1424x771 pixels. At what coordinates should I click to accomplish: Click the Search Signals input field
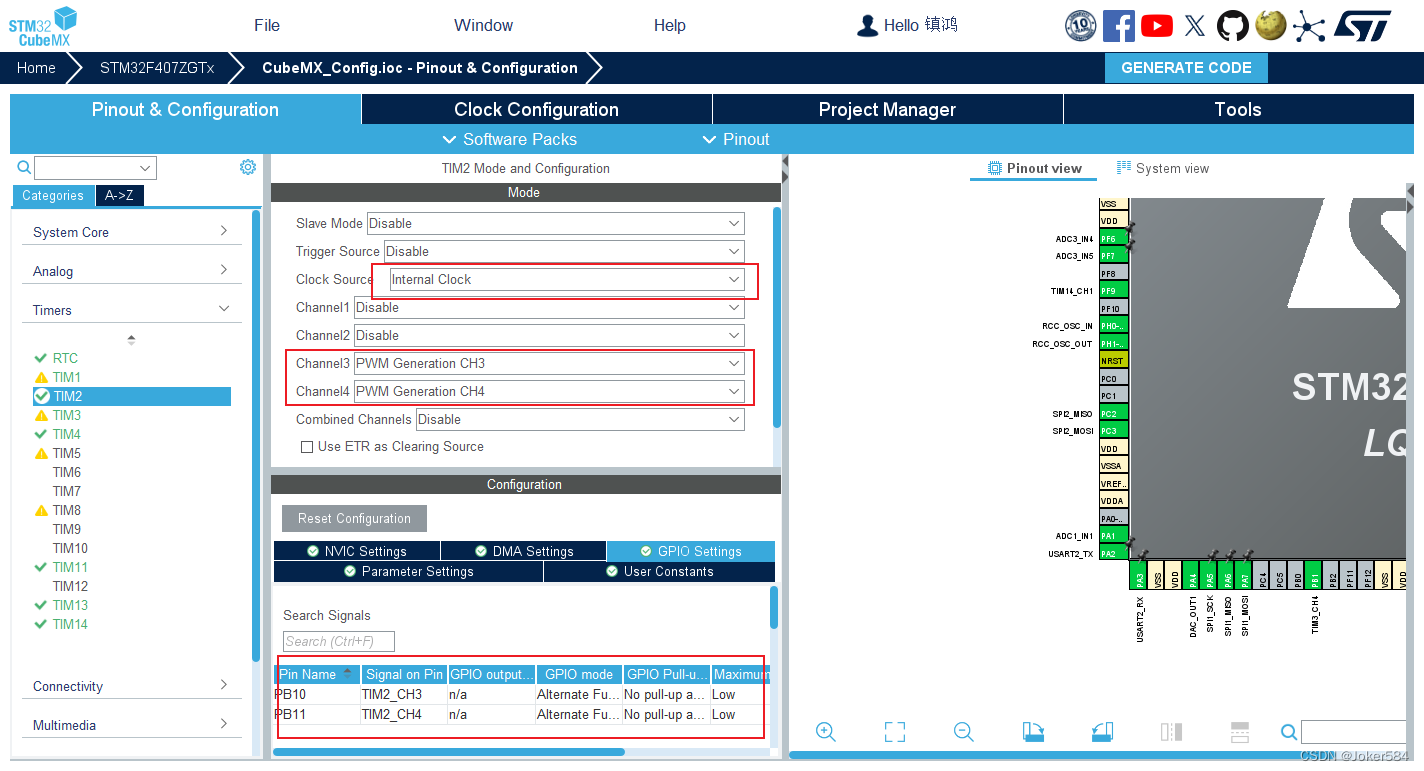pos(339,641)
